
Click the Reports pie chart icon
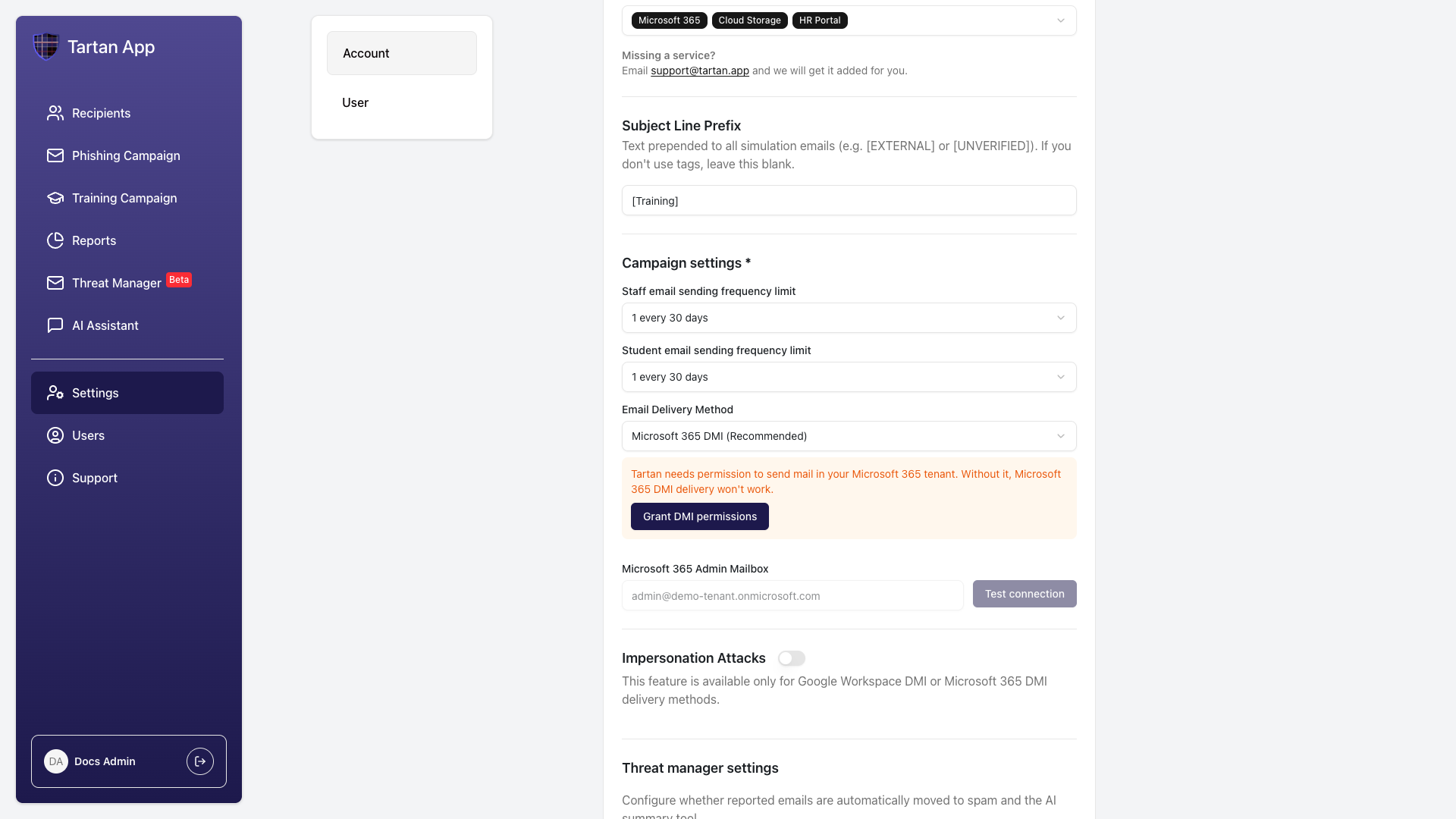(55, 240)
